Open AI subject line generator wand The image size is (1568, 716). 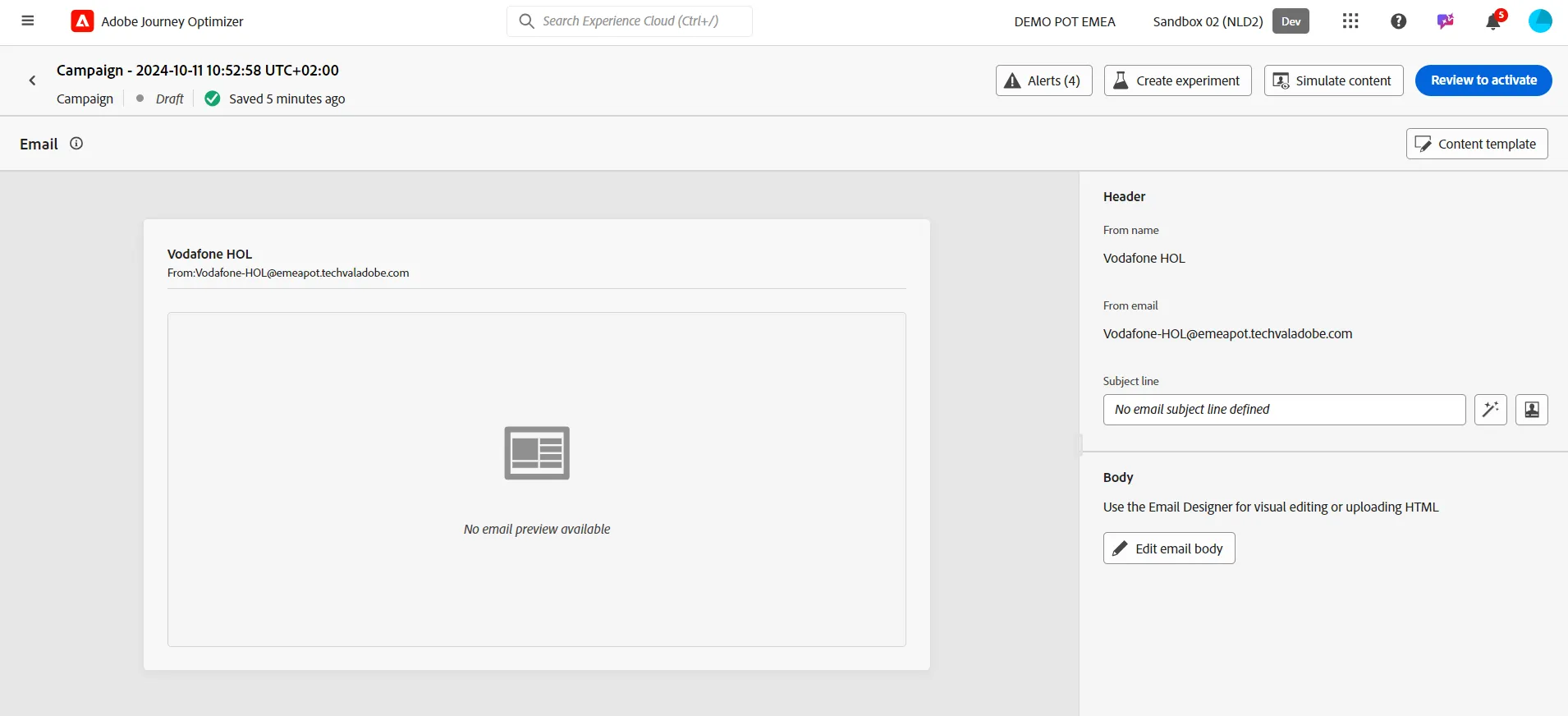pos(1491,410)
